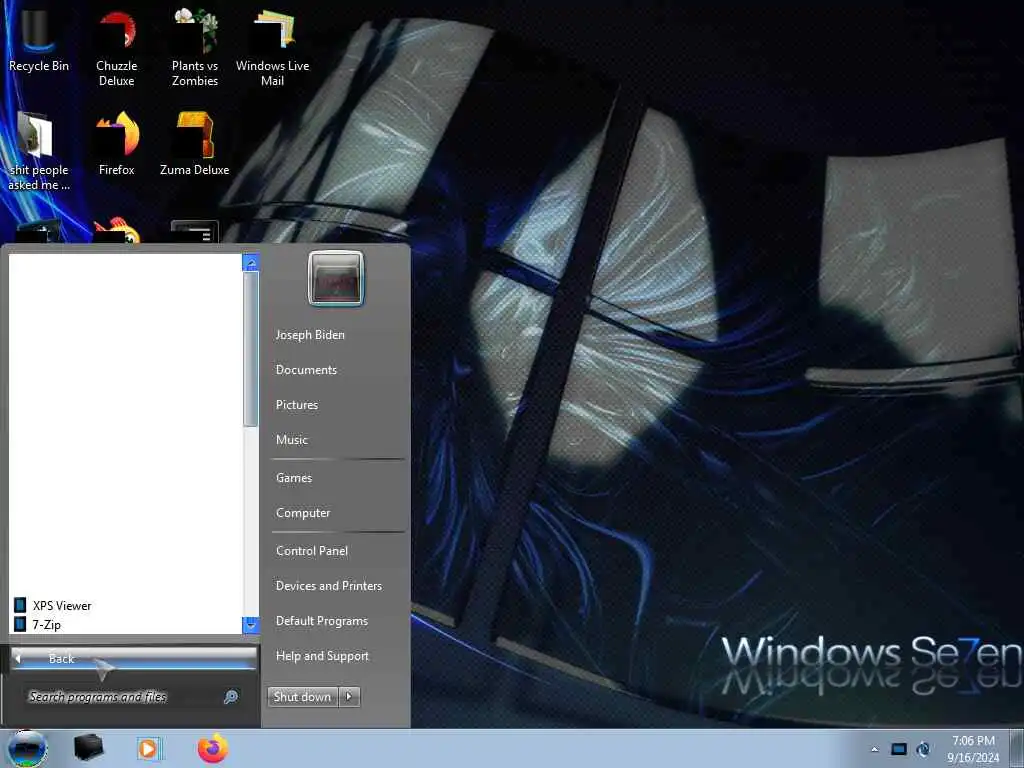Screen dimensions: 1024x768
Task: Click the programs list scroll down arrow
Action: 251,625
